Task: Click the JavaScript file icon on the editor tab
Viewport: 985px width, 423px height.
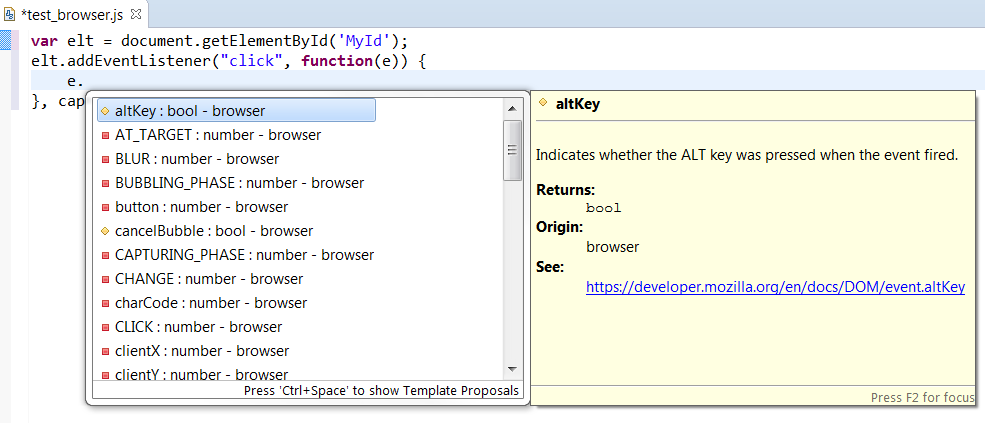Action: [9, 13]
